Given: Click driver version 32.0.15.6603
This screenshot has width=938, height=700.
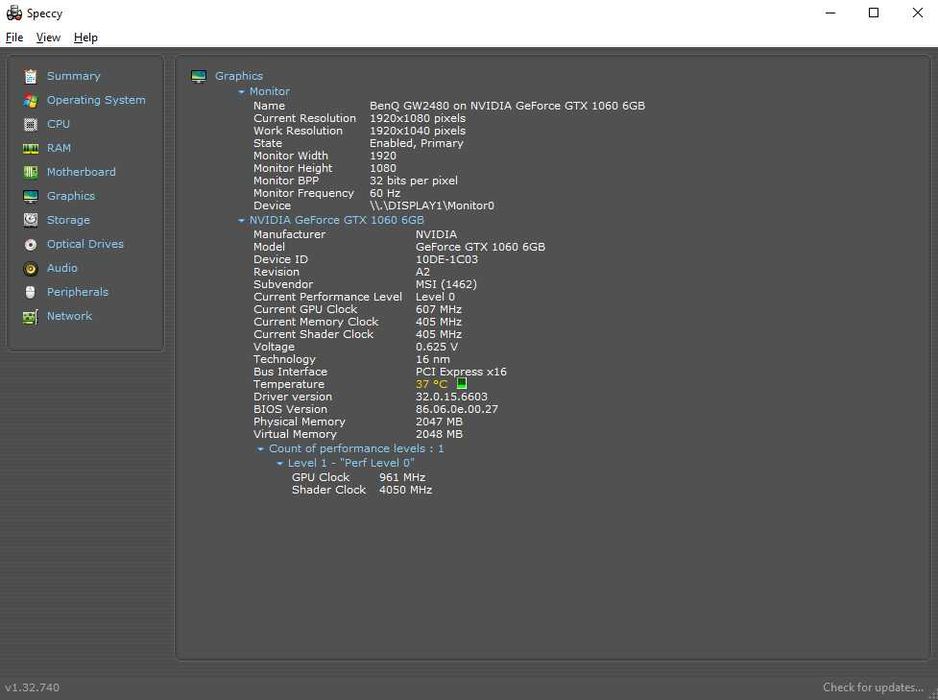Looking at the screenshot, I should point(452,397).
